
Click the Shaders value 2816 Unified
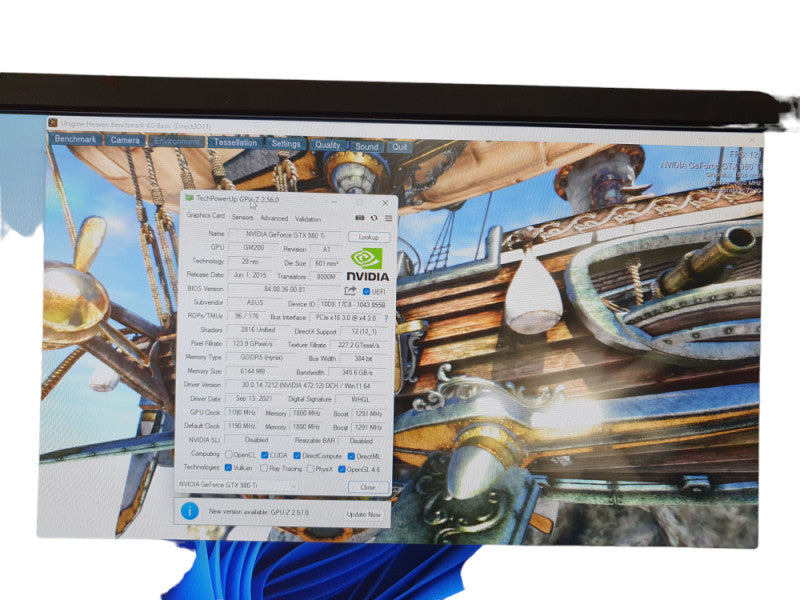tap(258, 330)
